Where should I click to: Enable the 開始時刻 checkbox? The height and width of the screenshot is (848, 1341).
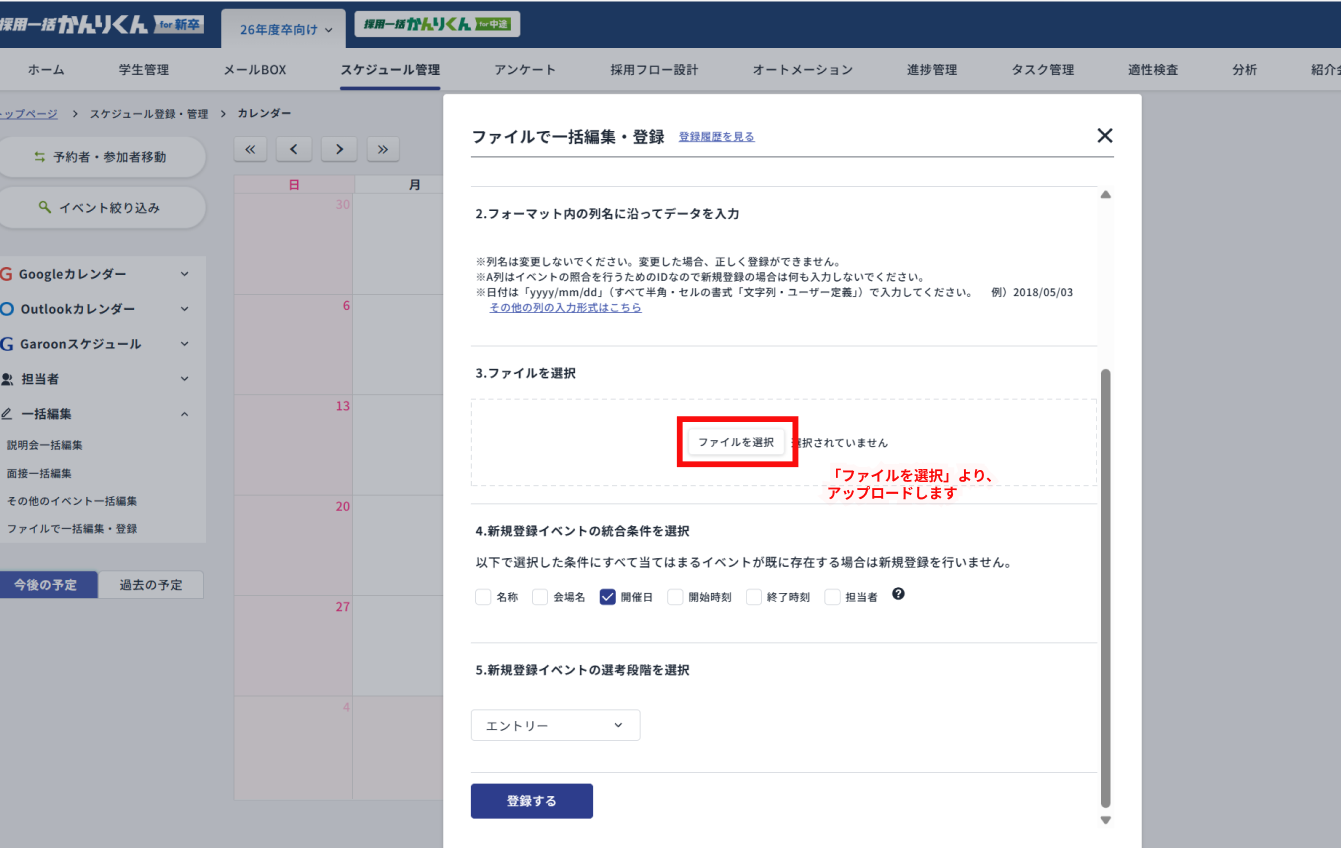[675, 595]
